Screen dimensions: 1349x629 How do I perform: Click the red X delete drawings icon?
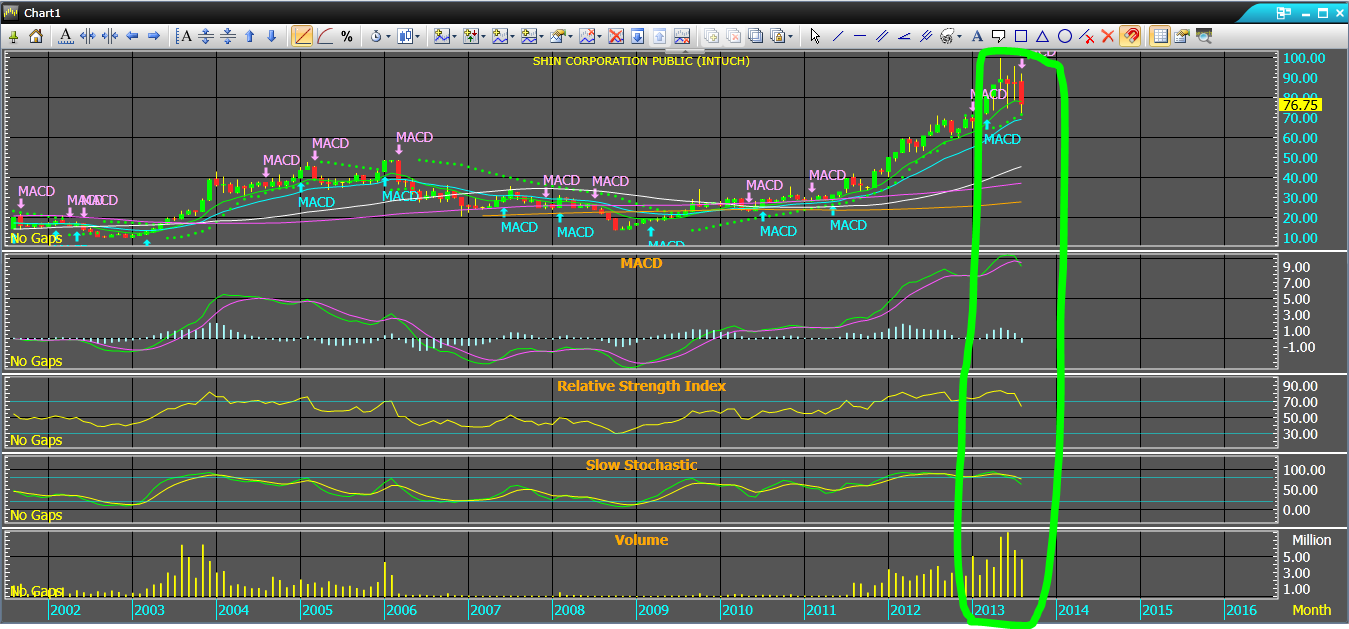[1108, 36]
